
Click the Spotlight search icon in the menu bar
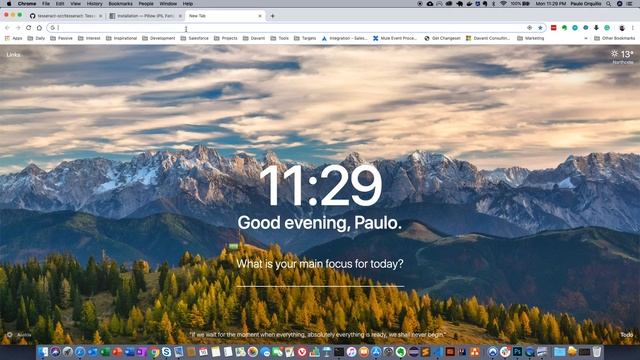[x=608, y=4]
